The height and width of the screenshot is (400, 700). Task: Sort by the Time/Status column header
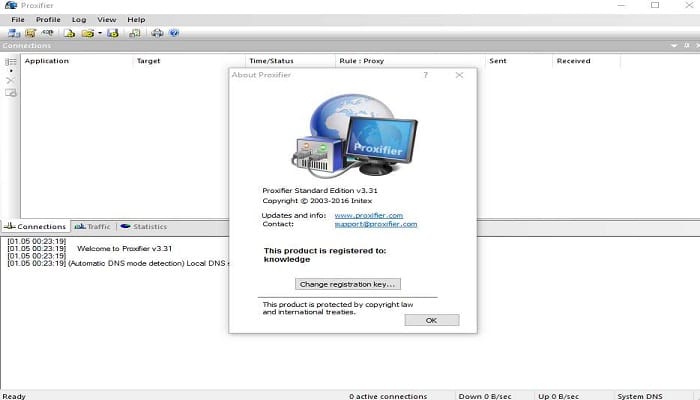tap(290, 61)
